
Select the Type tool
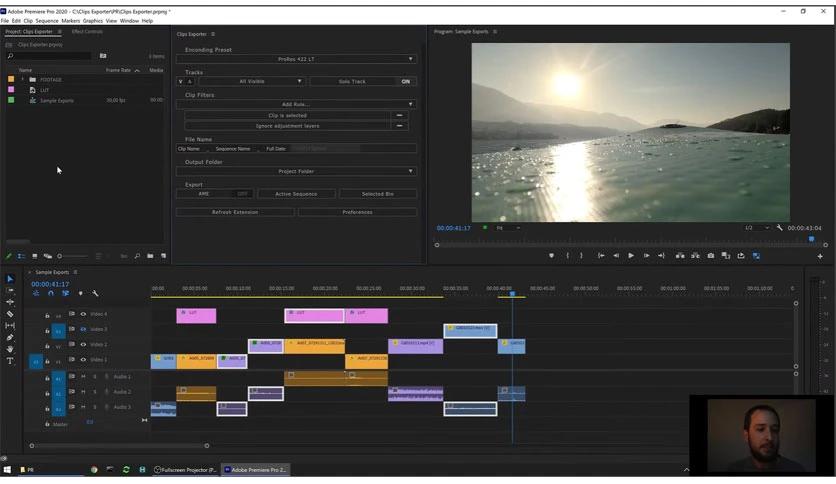click(10, 361)
